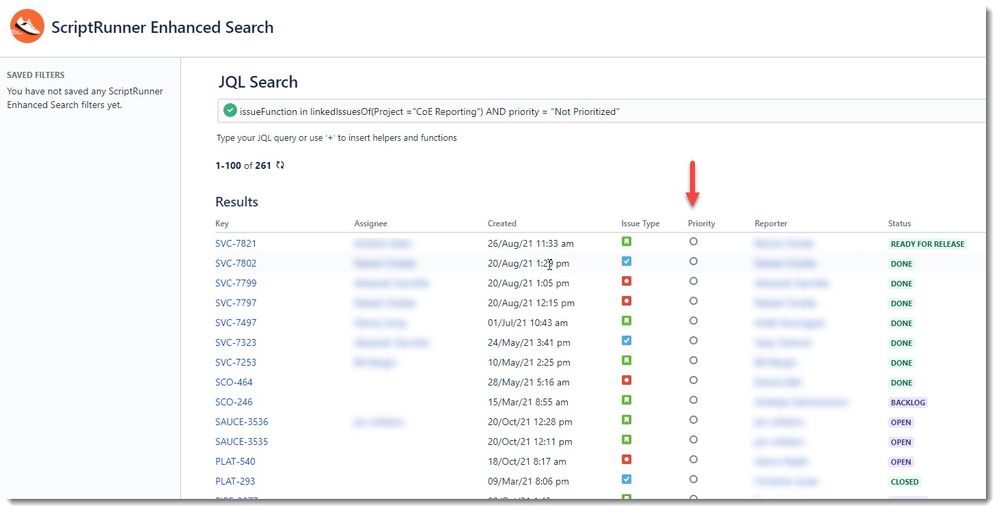Click the task icon in SVC-7802 row
Screen dimensions: 999x512
(626, 261)
